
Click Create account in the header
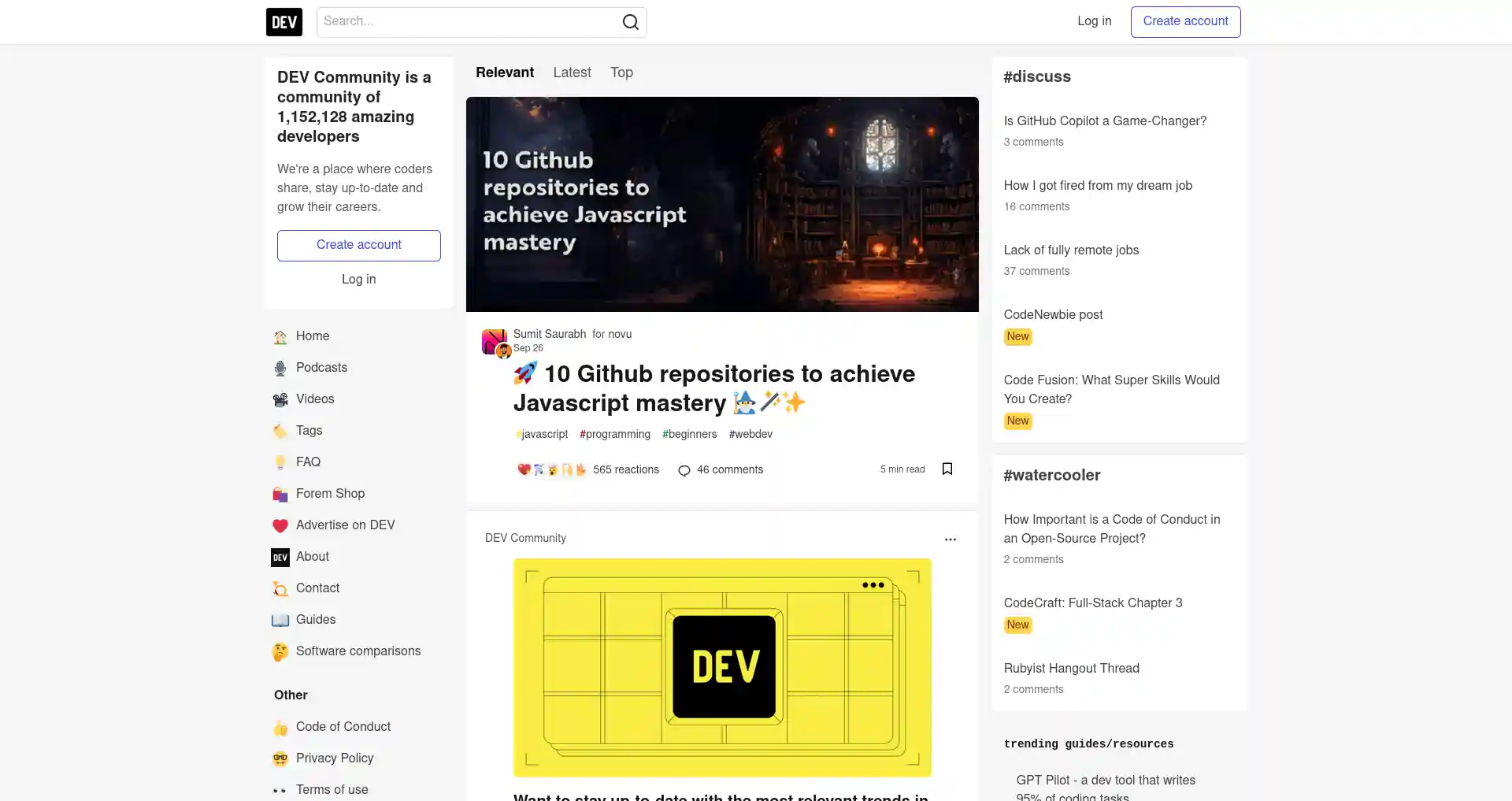click(x=1185, y=22)
